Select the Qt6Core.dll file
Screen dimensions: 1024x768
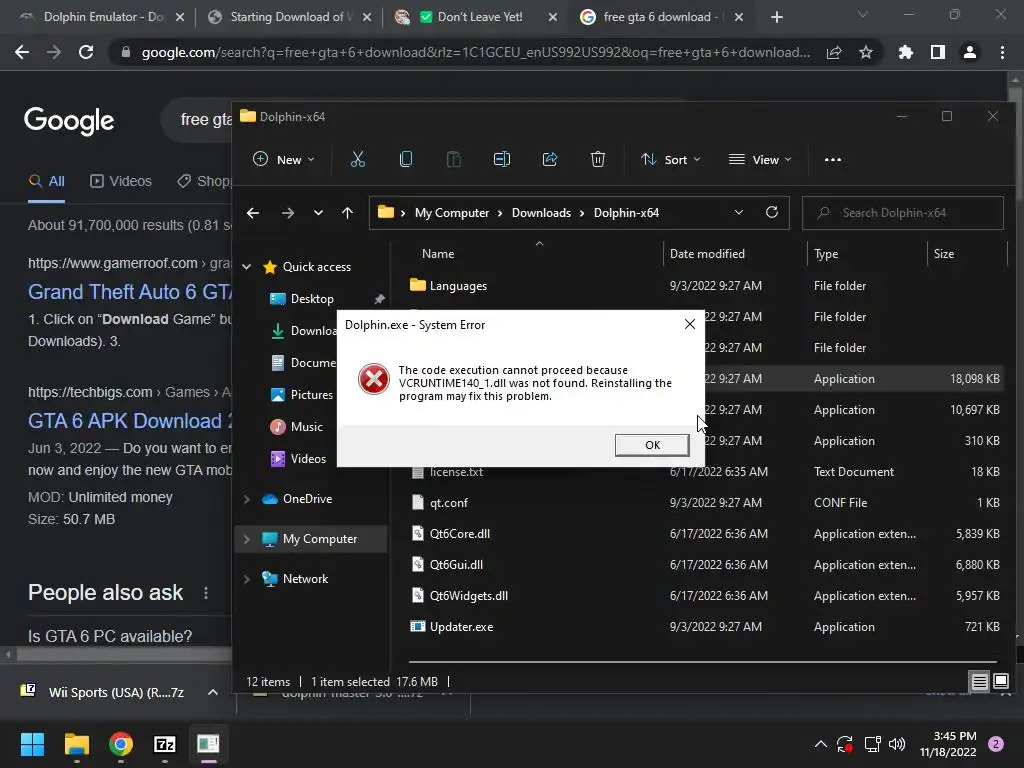tap(460, 534)
